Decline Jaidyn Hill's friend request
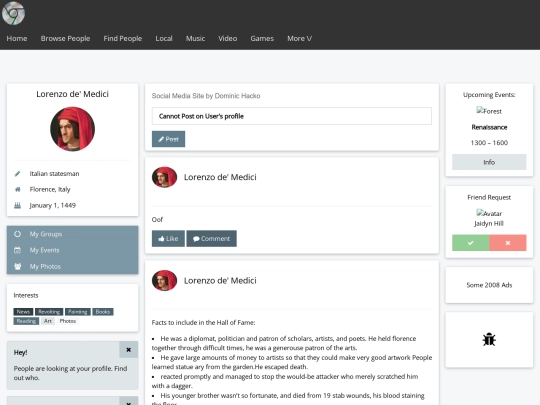Viewport: 540px width, 405px height. (508, 243)
